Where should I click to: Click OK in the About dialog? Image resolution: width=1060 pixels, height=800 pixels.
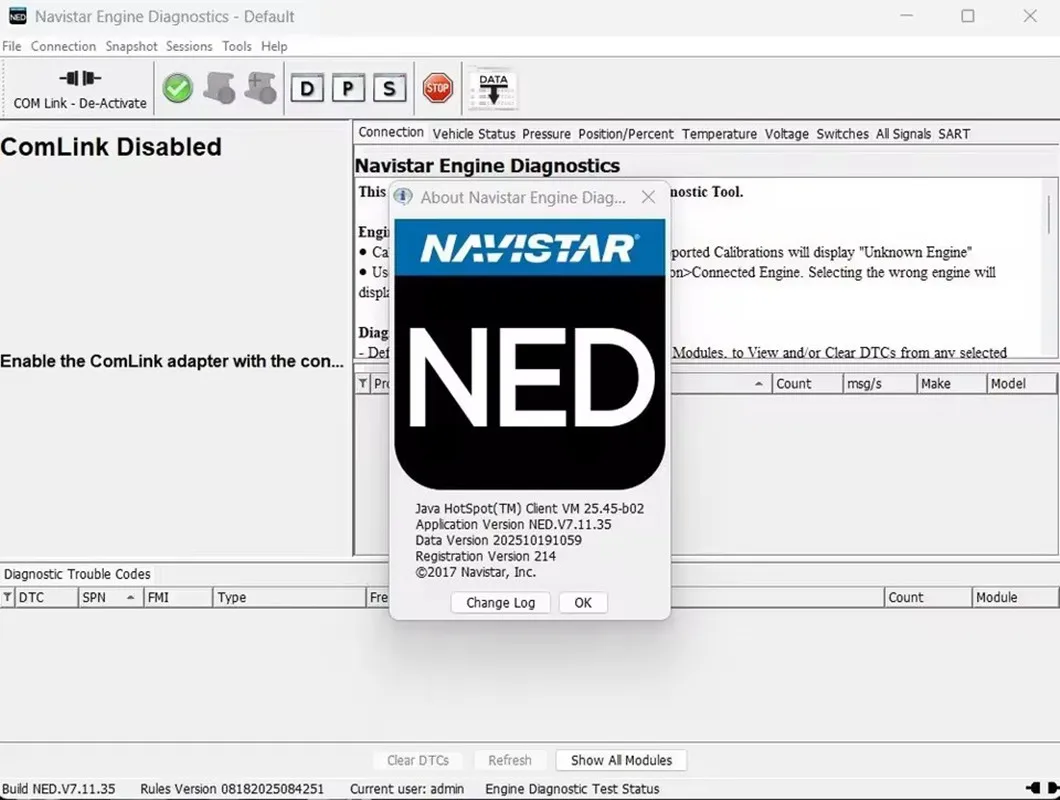pos(583,603)
